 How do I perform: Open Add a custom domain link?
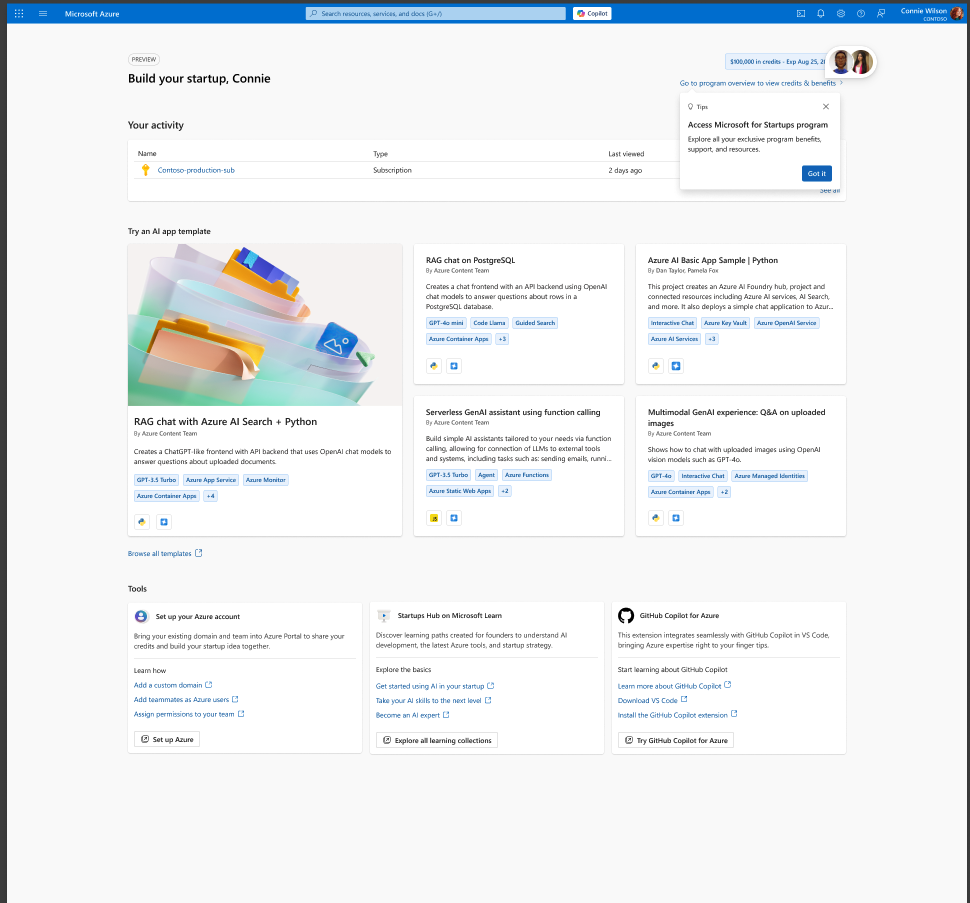click(173, 685)
